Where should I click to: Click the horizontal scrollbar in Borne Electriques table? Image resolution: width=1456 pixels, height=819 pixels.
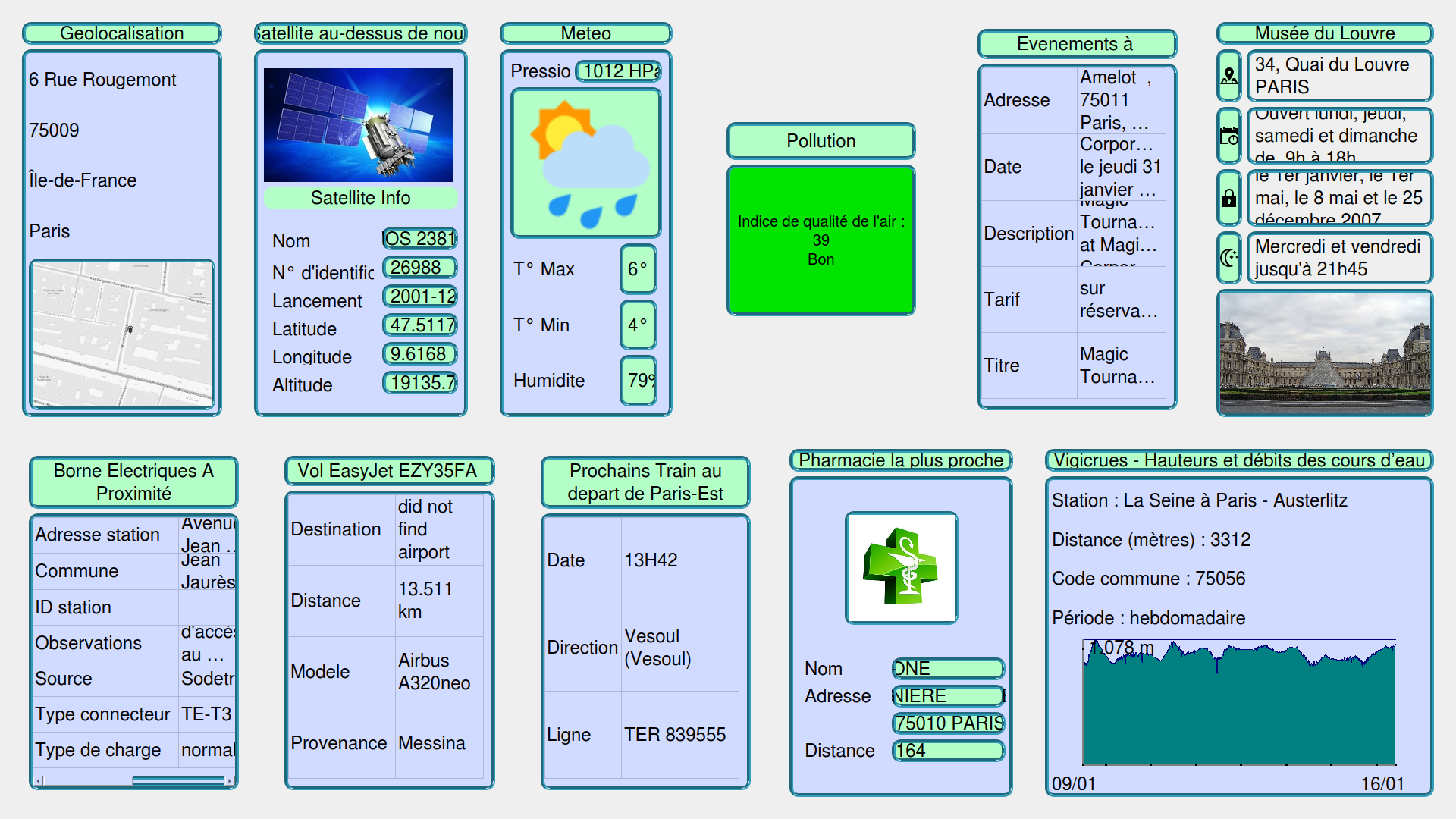click(134, 780)
